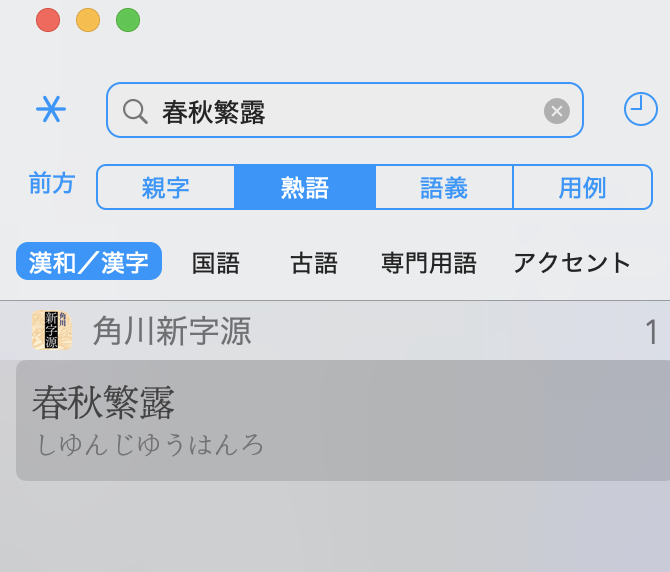Switch to the 漢和／漢字 category tab
Viewport: 670px width, 572px height.
[x=89, y=261]
